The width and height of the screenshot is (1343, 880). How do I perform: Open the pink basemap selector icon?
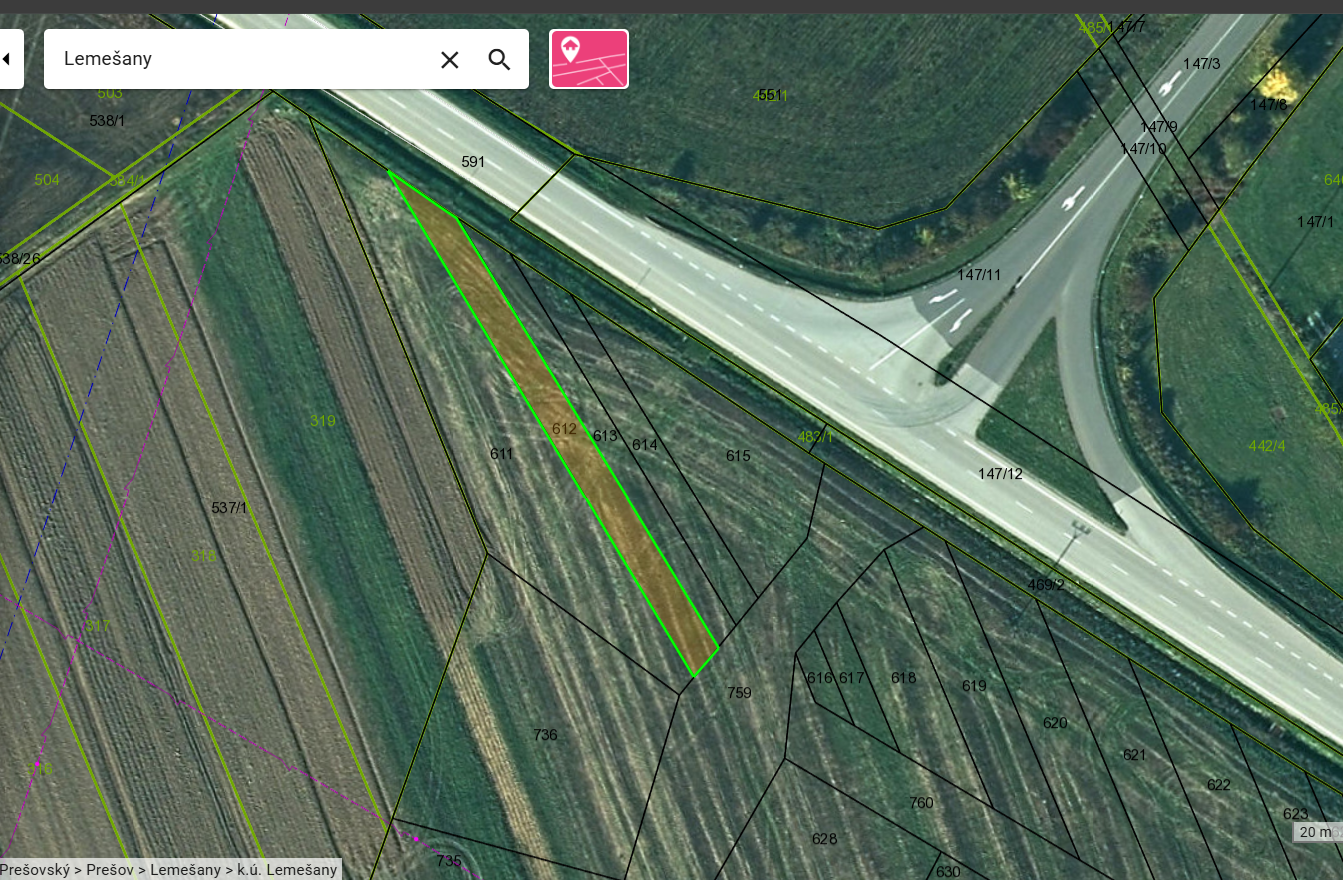click(x=589, y=60)
